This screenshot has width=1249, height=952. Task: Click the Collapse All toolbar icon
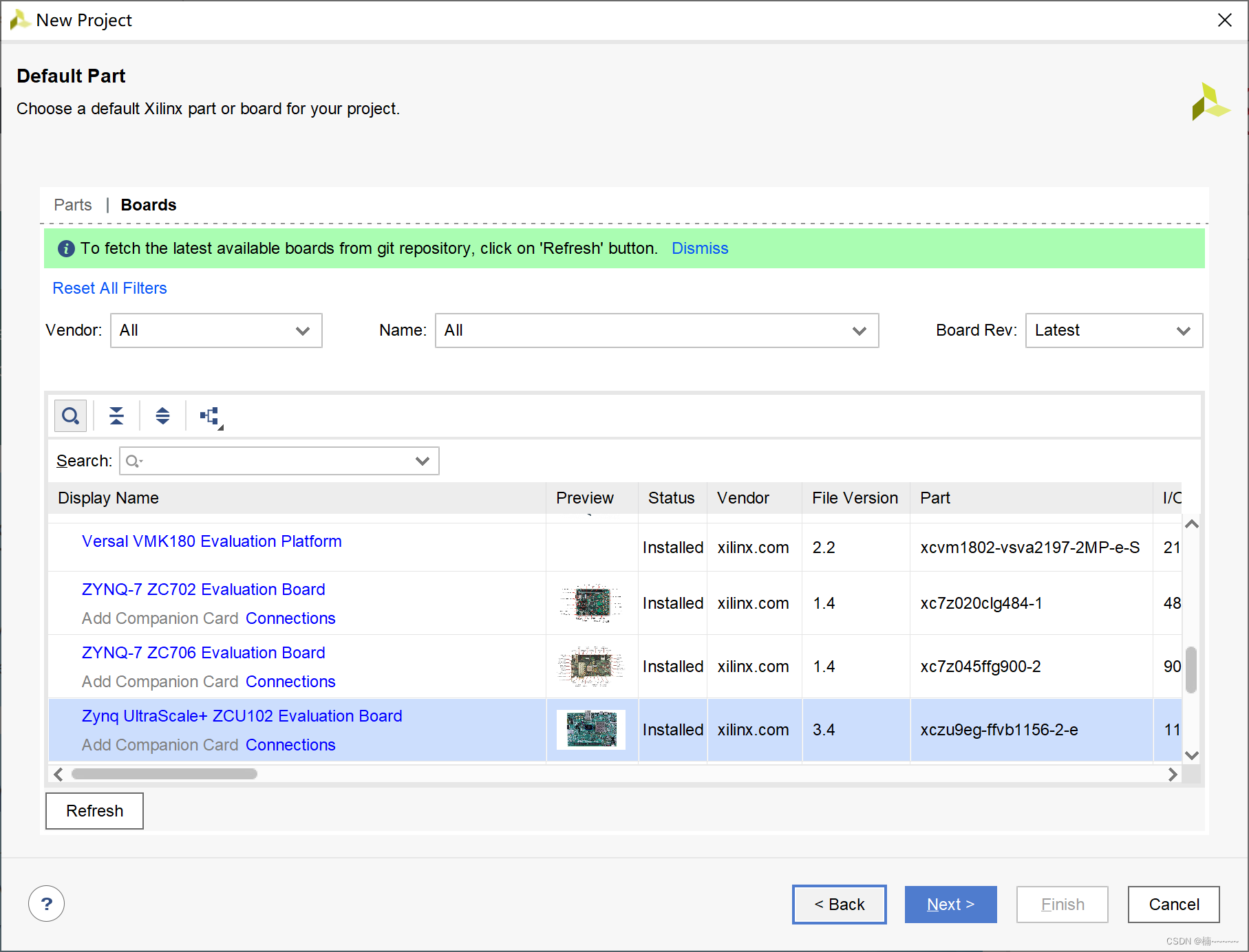point(116,415)
